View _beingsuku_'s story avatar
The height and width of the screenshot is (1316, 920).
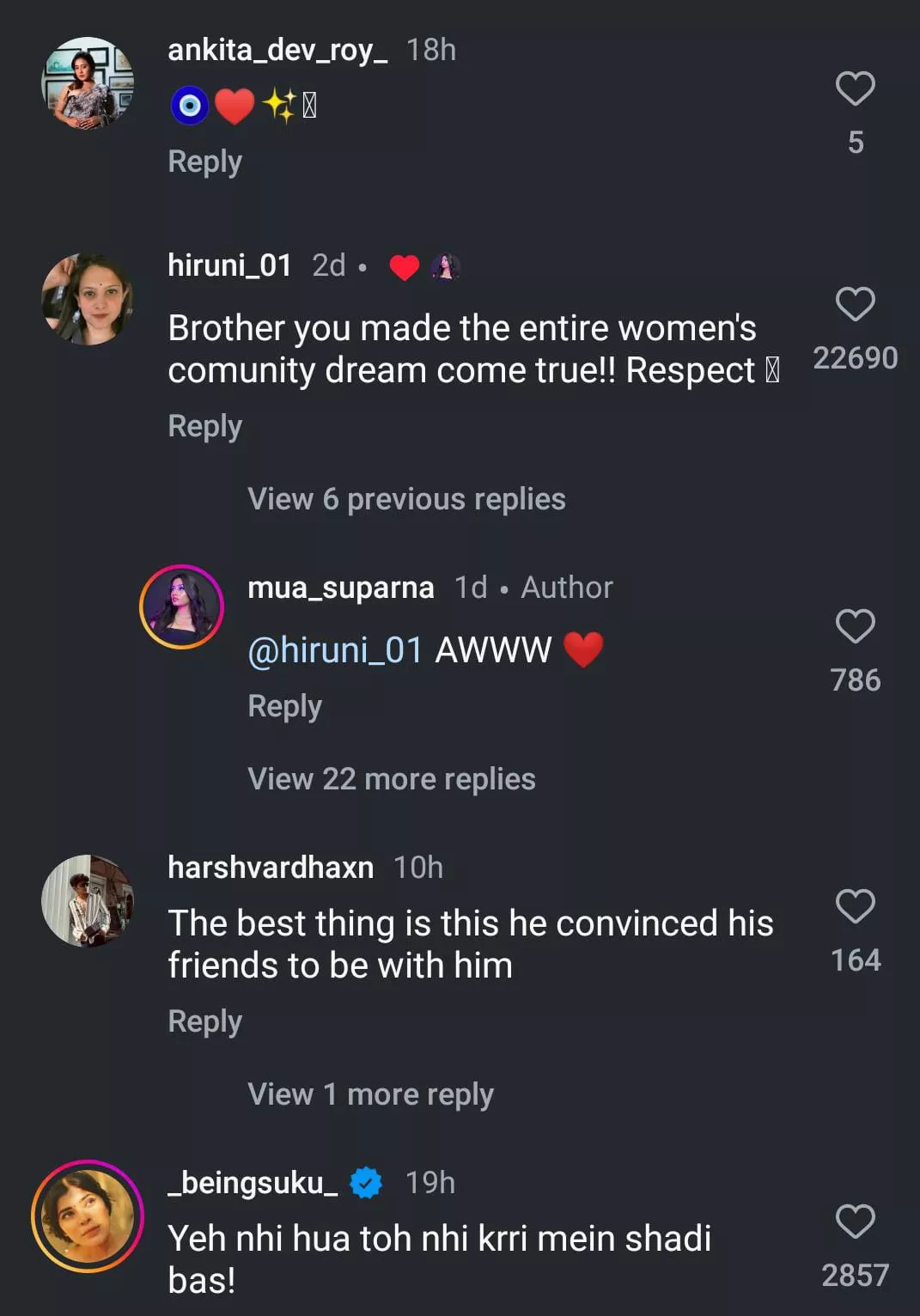pyautogui.click(x=88, y=1215)
